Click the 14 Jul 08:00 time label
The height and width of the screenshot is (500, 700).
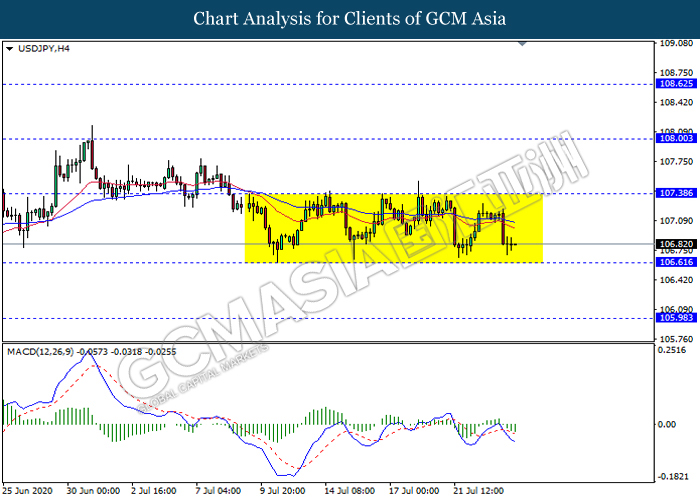[350, 491]
